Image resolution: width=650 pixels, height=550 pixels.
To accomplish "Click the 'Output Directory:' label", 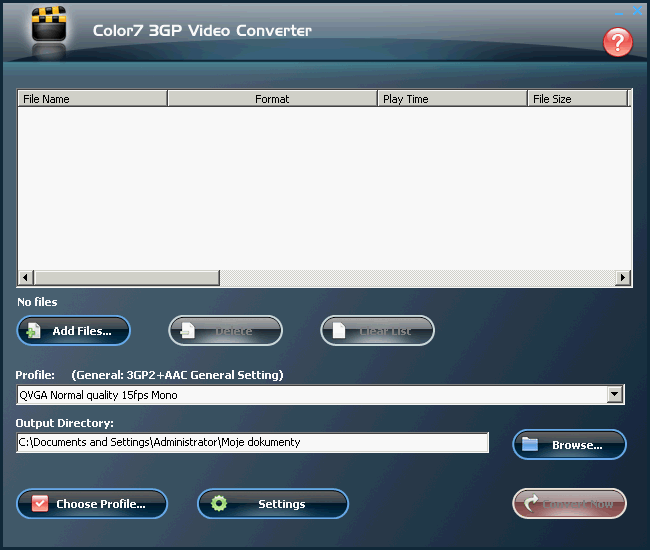I will click(64, 423).
